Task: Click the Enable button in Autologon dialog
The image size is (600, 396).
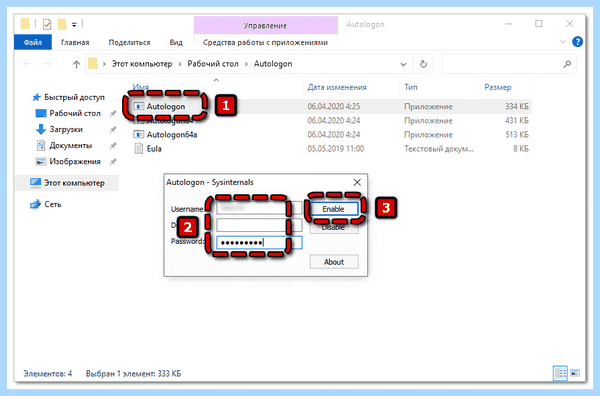Action: coord(334,209)
